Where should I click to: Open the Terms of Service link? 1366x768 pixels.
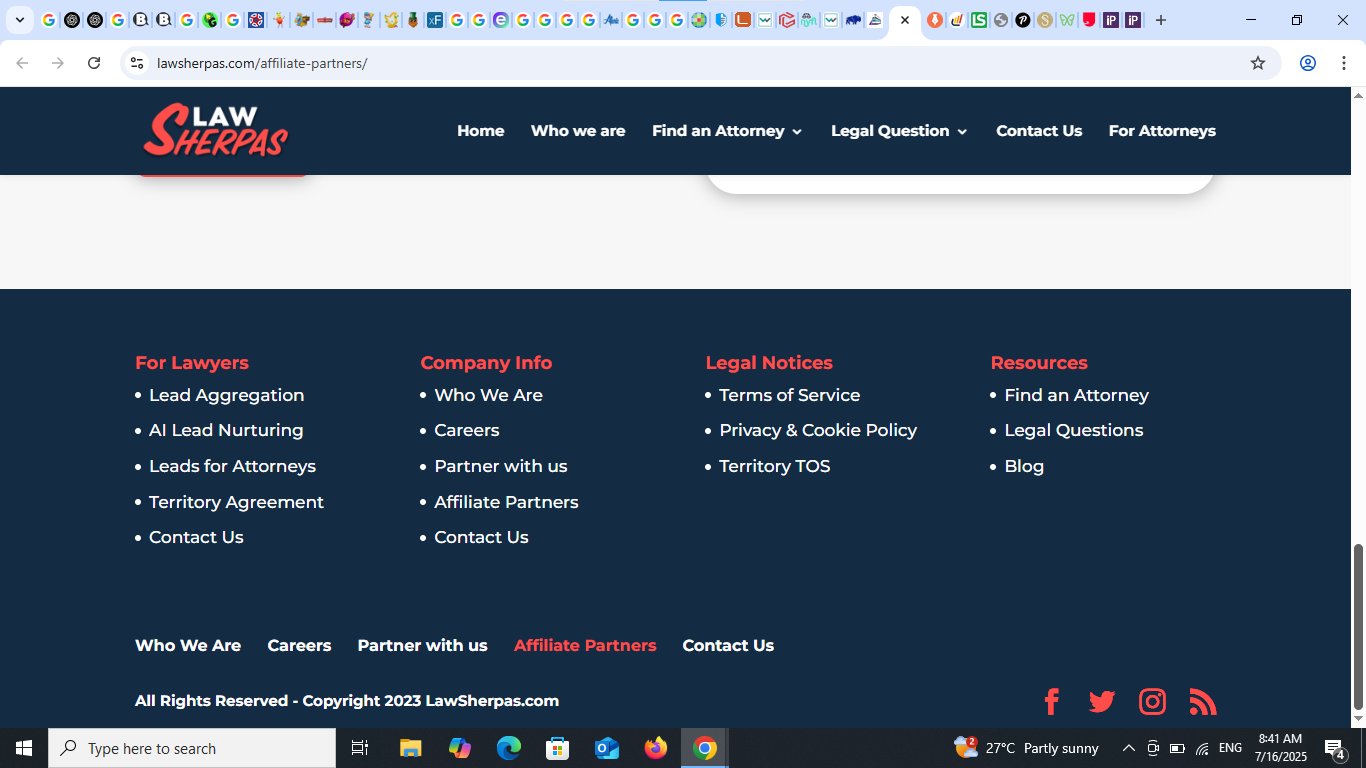(789, 395)
